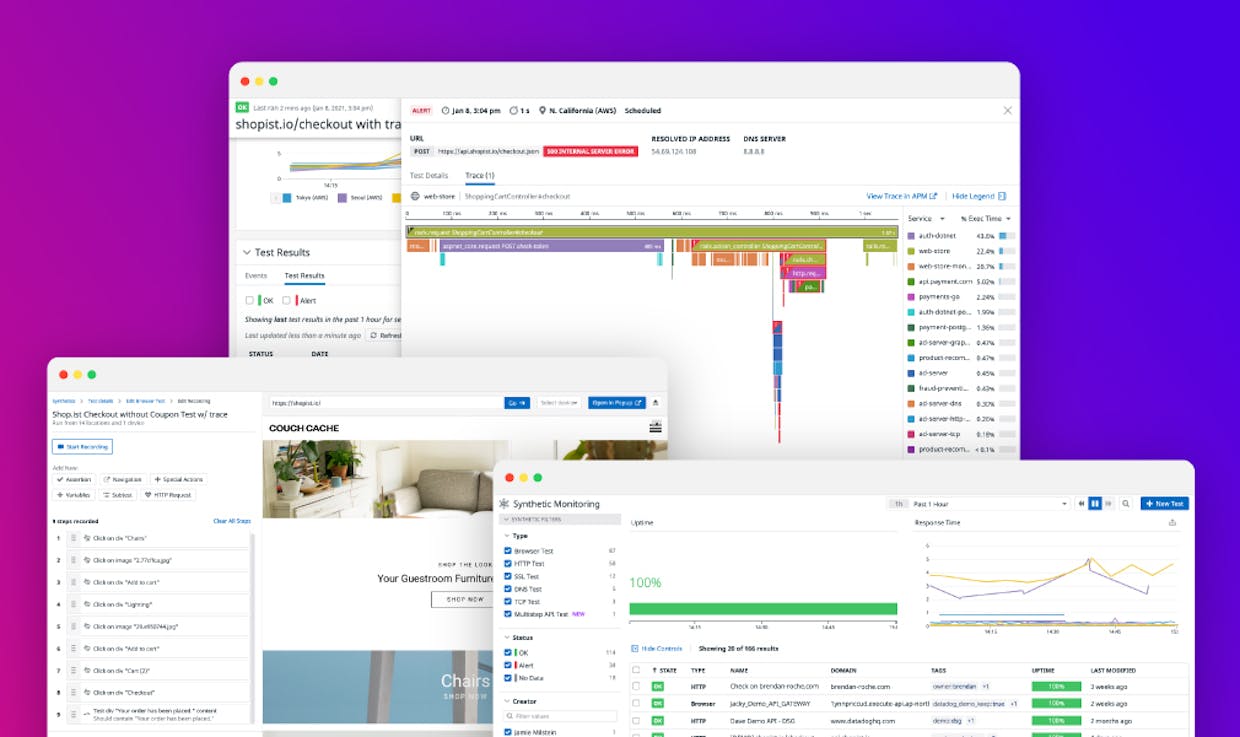Open the Service column dropdown in legend

click(x=925, y=218)
